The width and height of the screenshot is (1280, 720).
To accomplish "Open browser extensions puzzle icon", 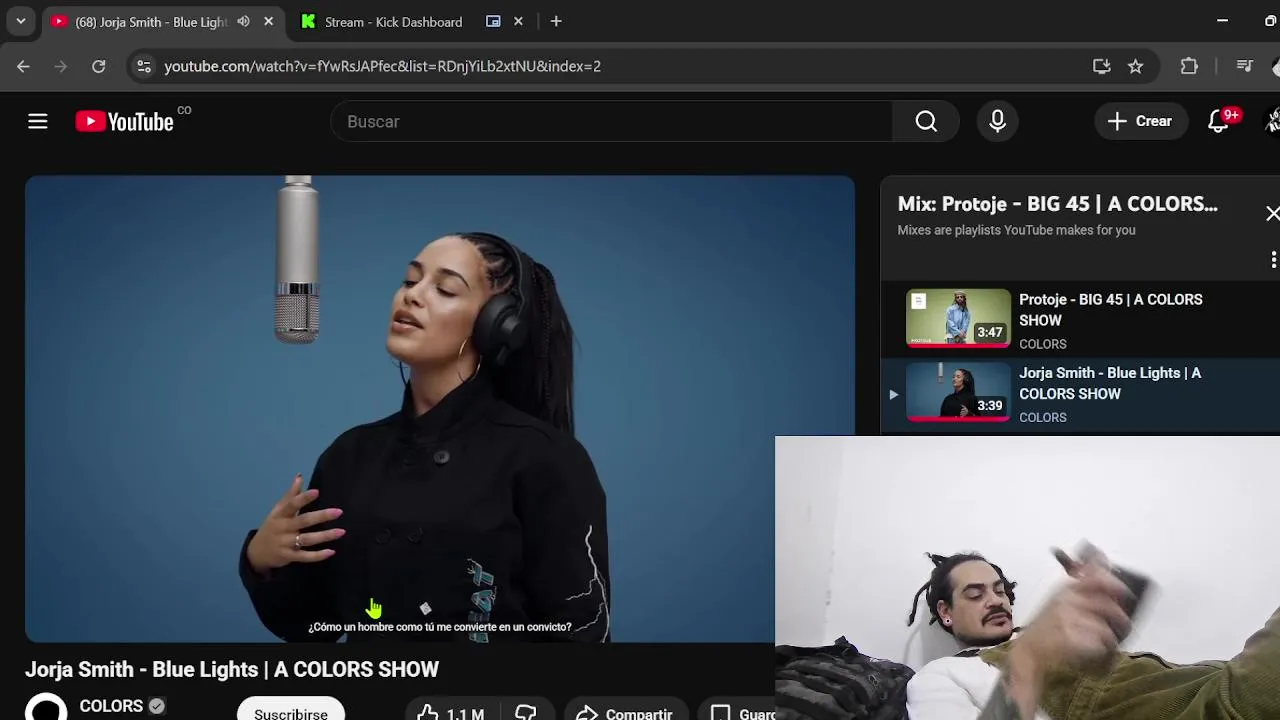I will pyautogui.click(x=1189, y=66).
